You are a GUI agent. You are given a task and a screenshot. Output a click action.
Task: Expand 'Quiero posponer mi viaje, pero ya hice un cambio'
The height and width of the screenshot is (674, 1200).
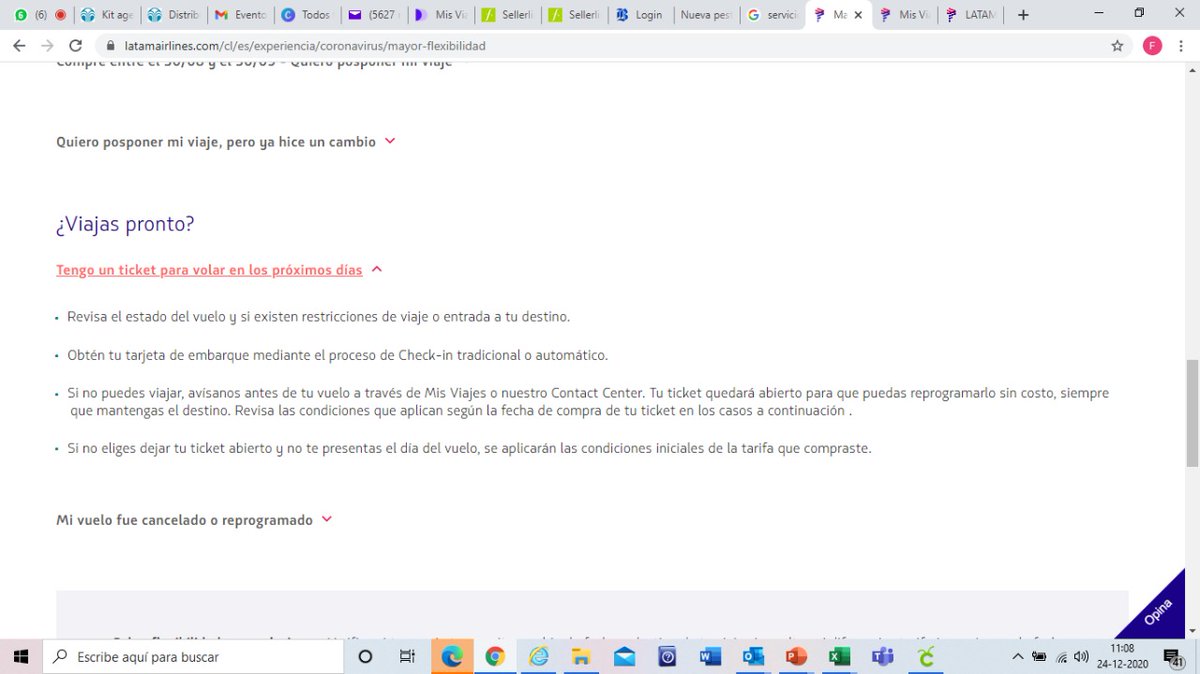[226, 142]
